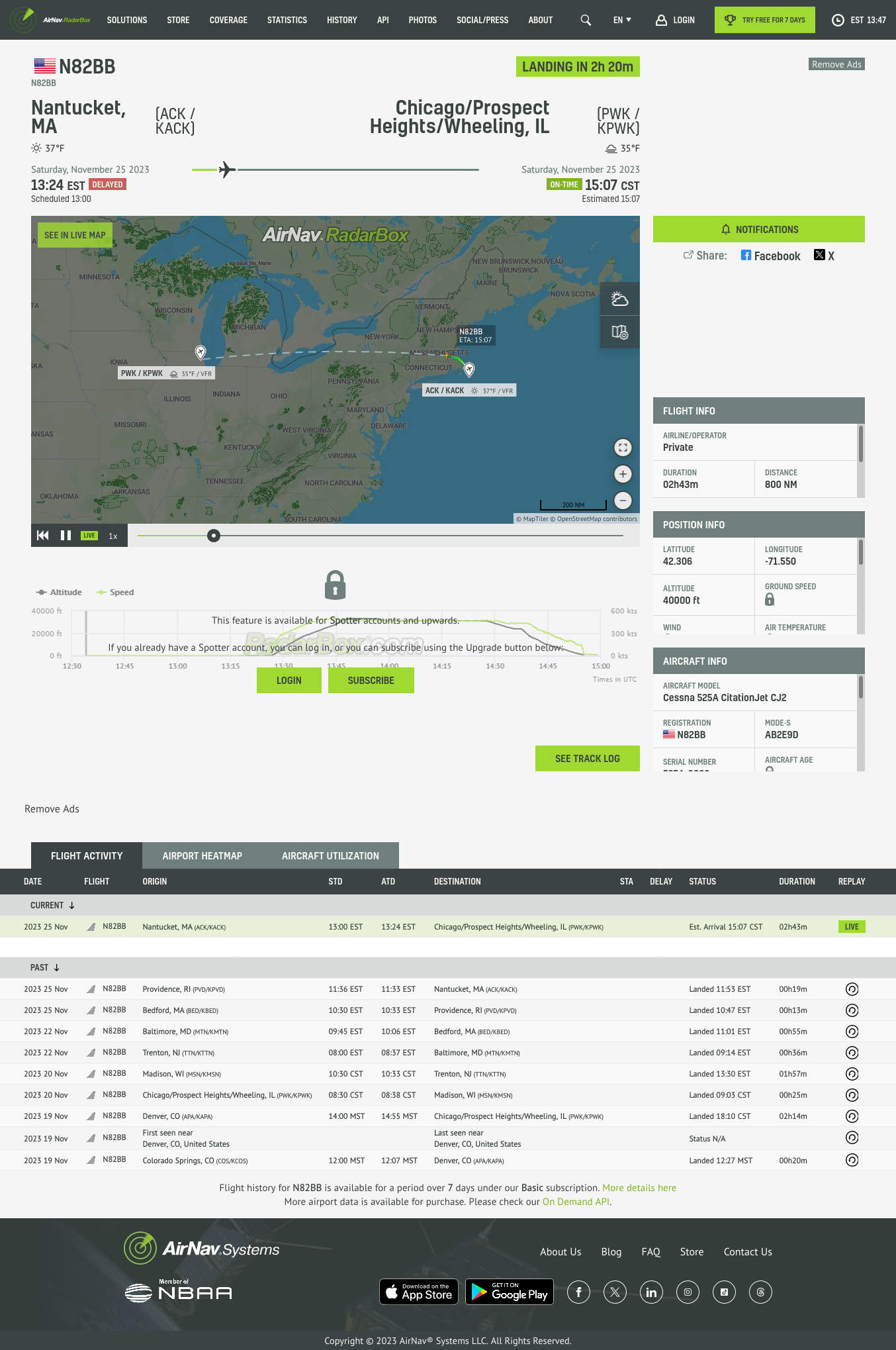Open the footer LinkedIn icon
The width and height of the screenshot is (896, 1350).
coord(651,1292)
